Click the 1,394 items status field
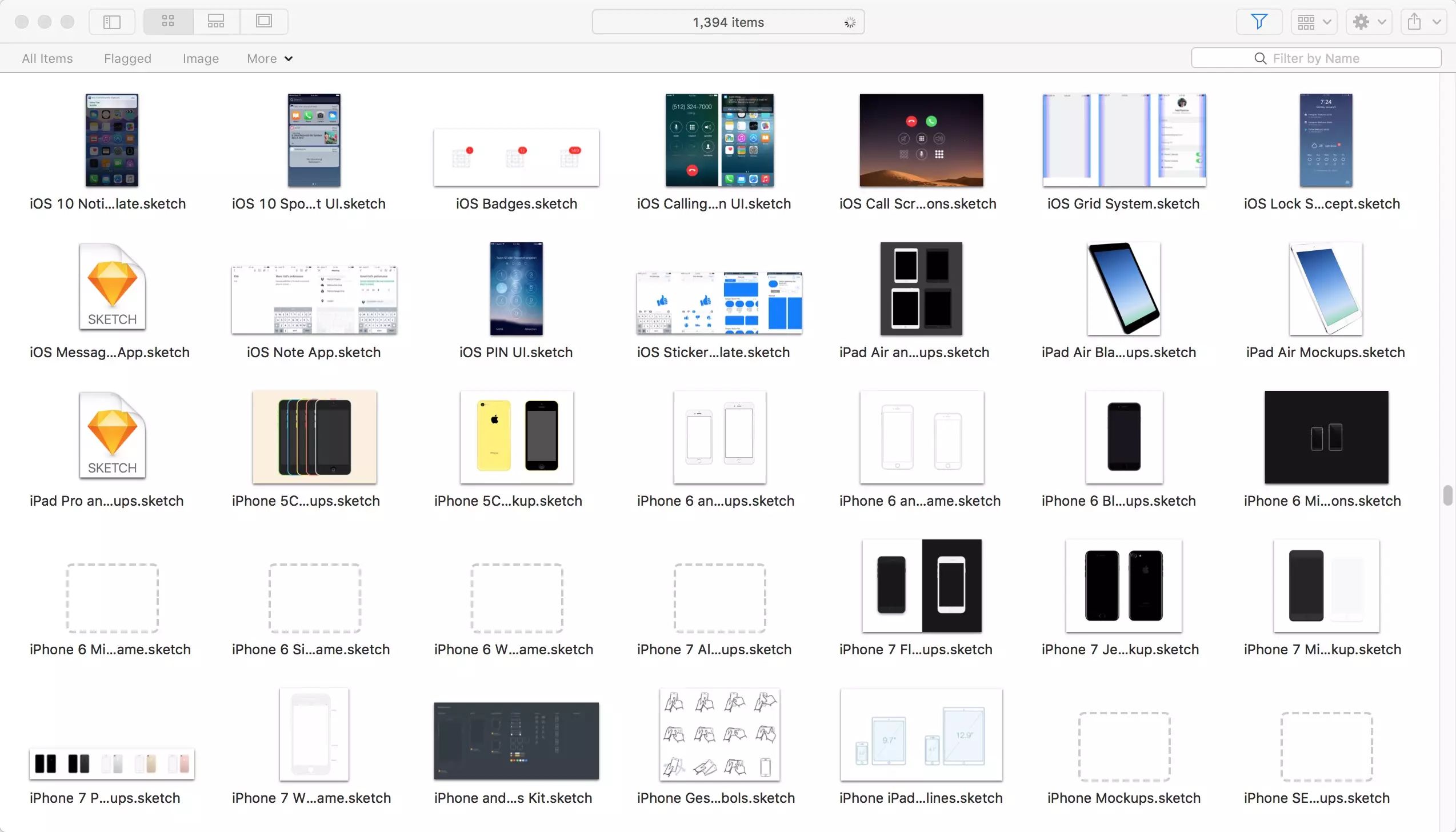This screenshot has height=832, width=1456. (x=728, y=22)
